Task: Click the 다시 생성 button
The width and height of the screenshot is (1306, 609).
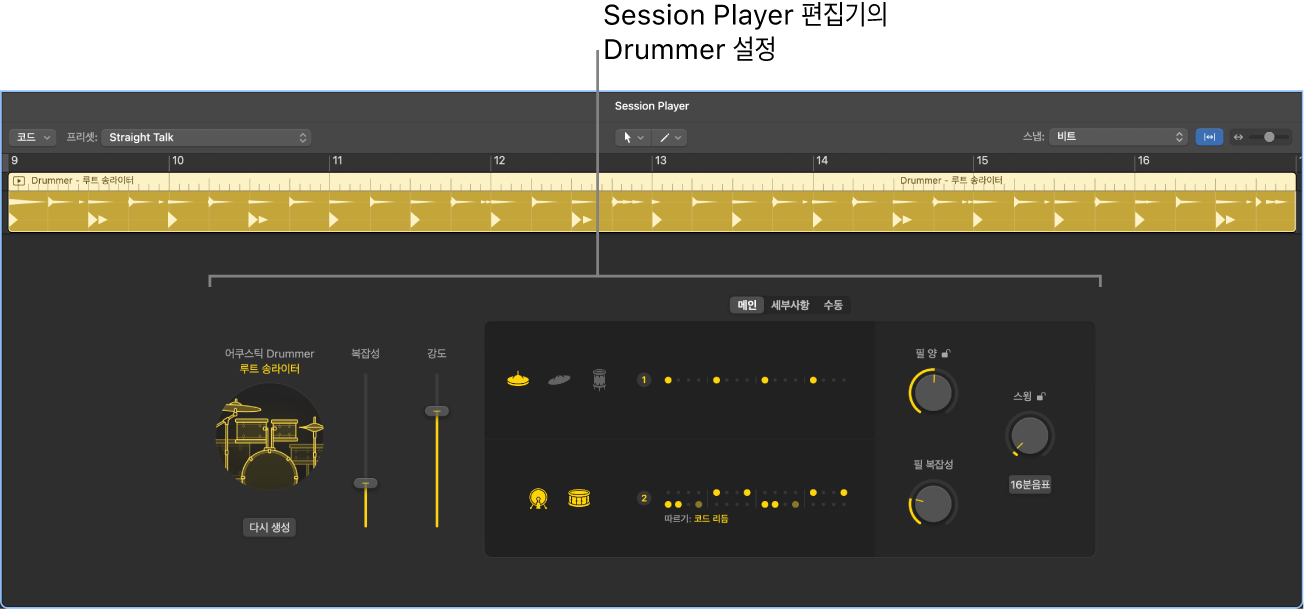Action: (270, 527)
